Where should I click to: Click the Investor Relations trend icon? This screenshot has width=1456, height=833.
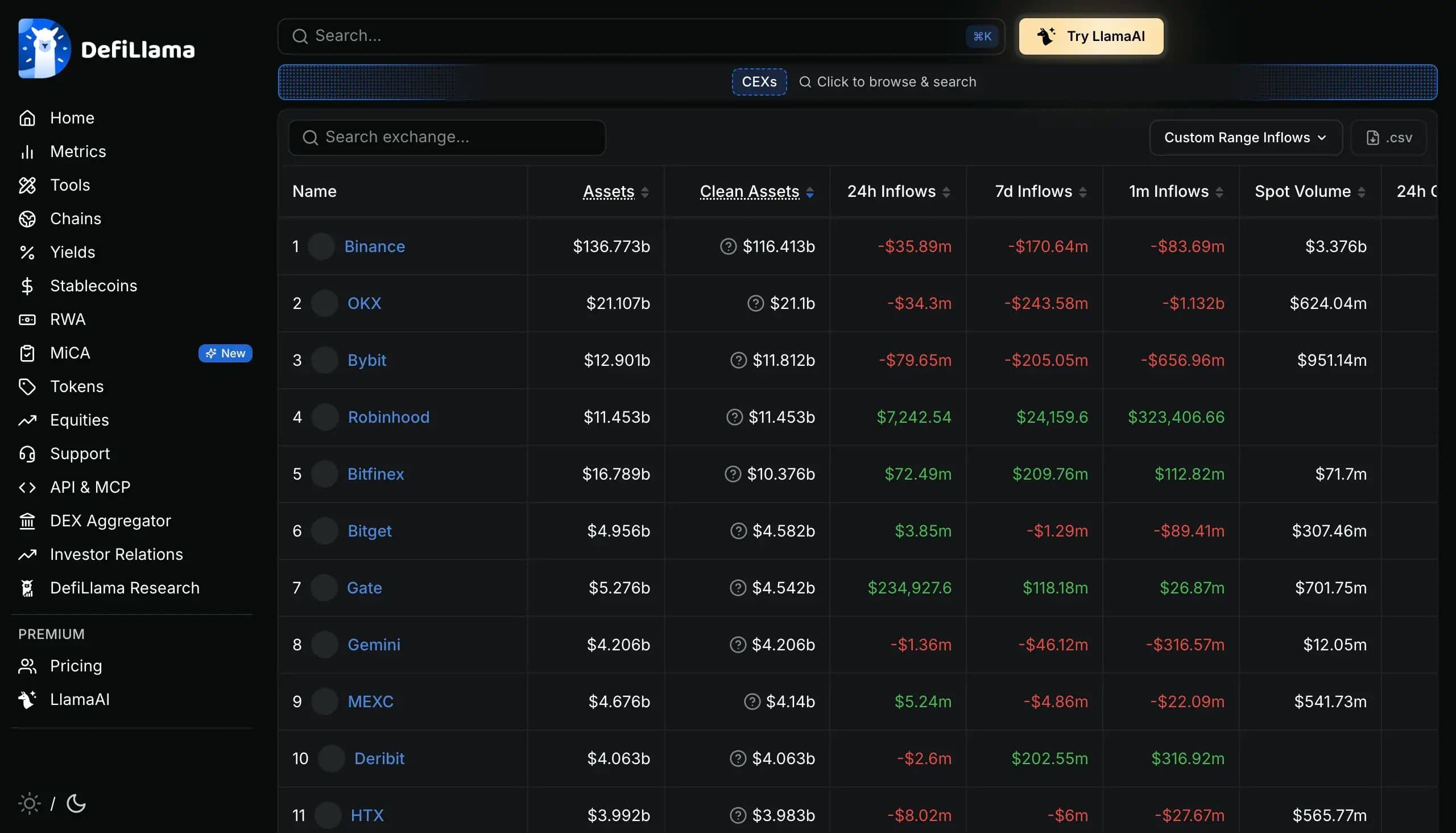pos(27,554)
